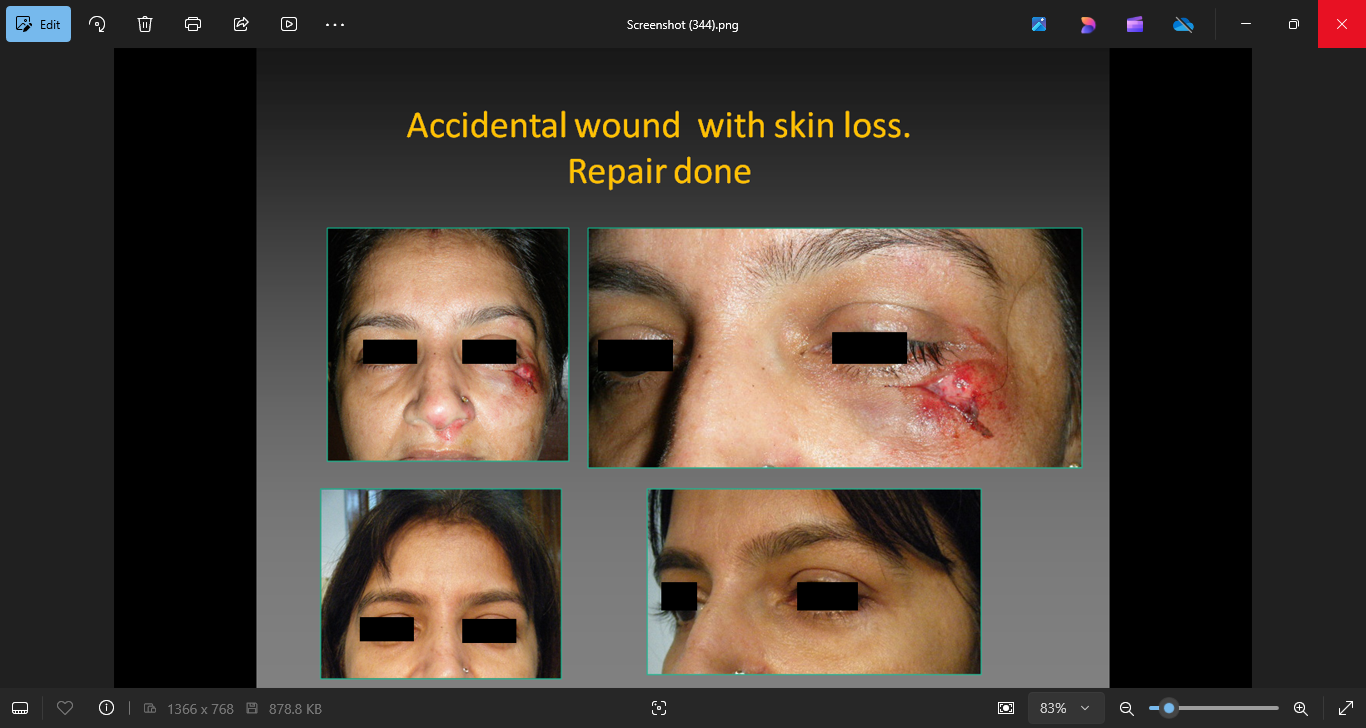
Task: Enter full screen with the expand arrows
Action: tap(1345, 708)
